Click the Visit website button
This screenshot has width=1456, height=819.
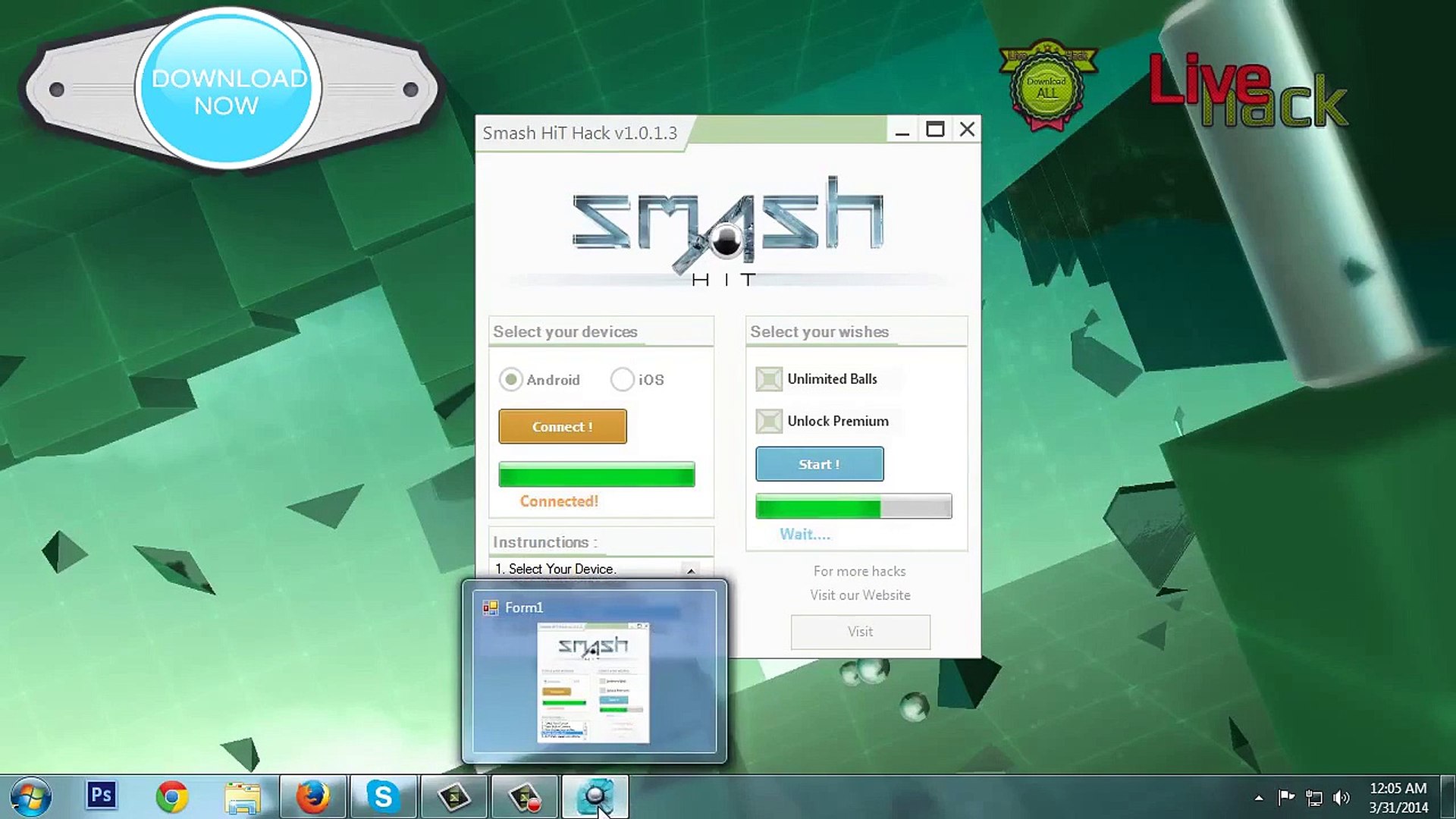860,632
